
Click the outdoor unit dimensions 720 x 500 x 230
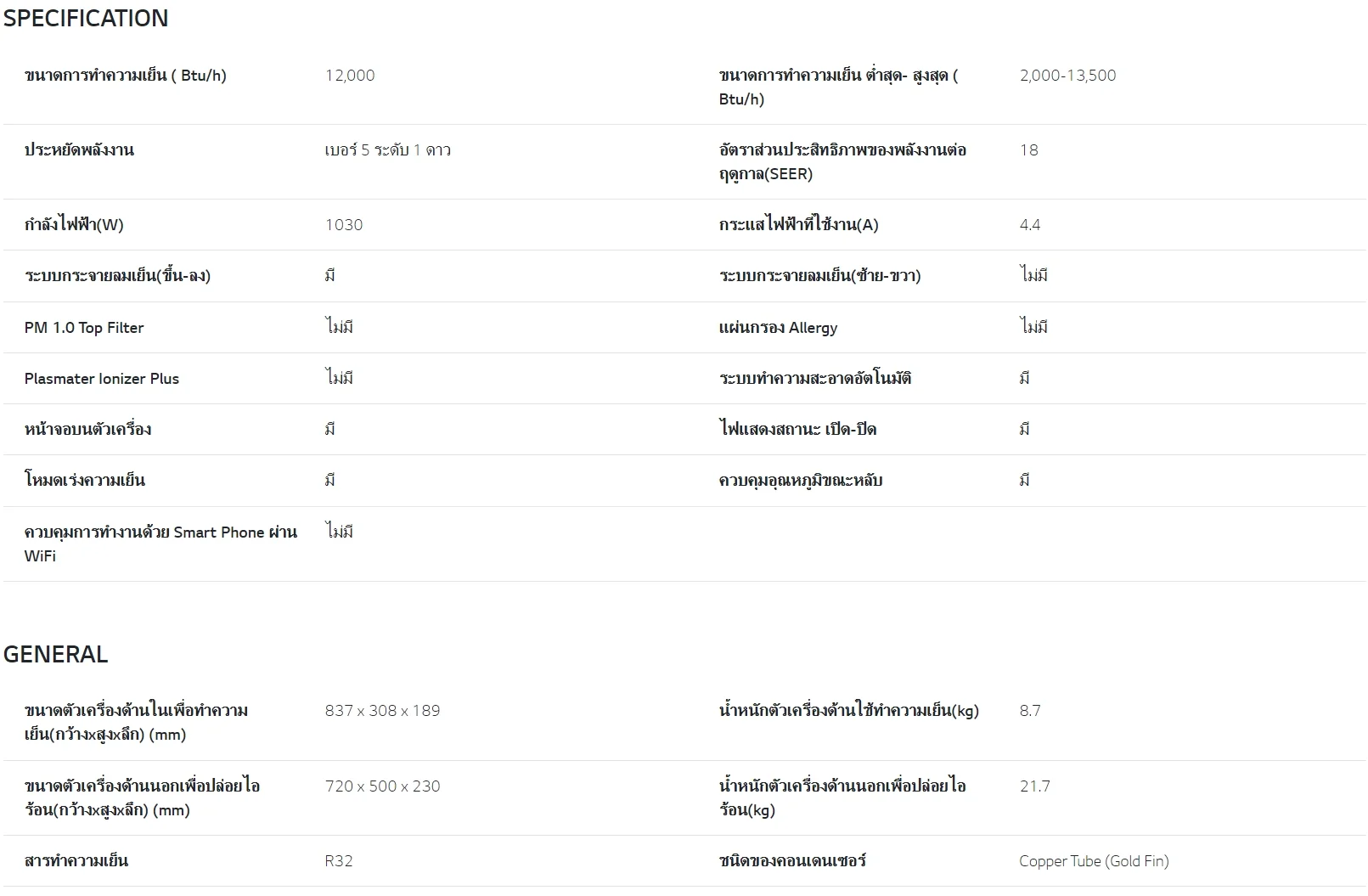click(x=382, y=786)
